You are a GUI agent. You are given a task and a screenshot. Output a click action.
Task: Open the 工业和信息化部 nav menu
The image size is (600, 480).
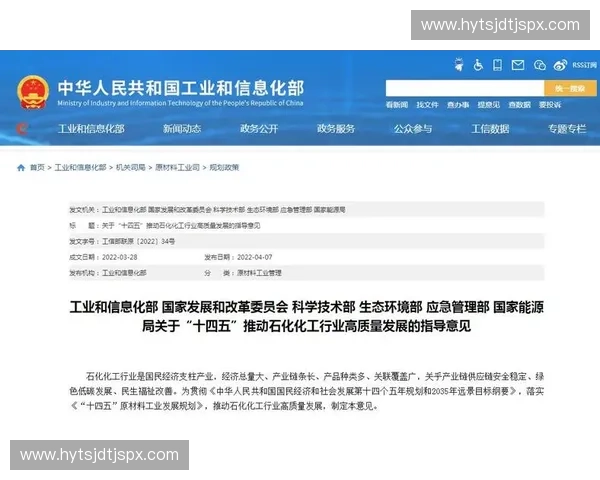point(91,129)
